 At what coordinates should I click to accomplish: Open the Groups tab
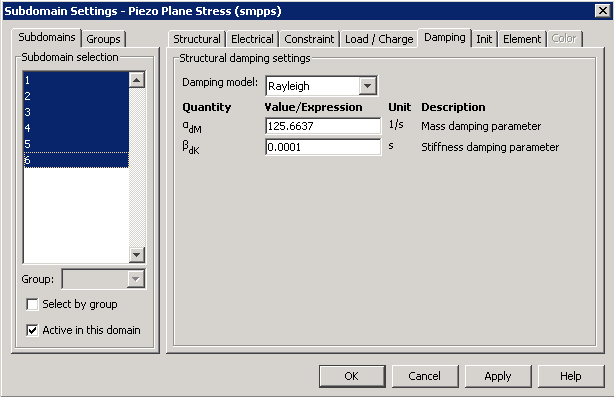(103, 39)
